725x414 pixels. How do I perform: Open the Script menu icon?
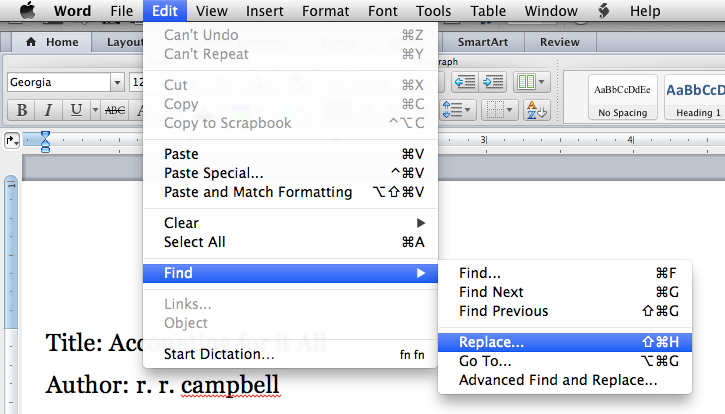603,10
